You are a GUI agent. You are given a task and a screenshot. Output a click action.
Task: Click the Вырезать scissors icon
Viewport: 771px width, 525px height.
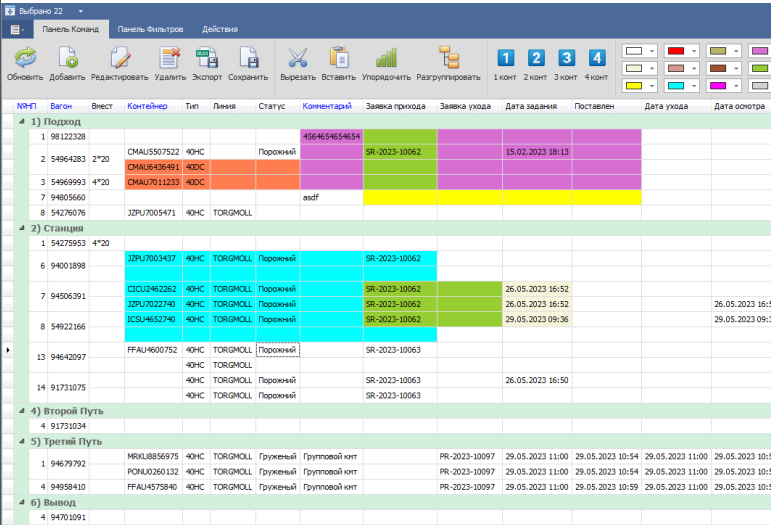click(x=298, y=59)
